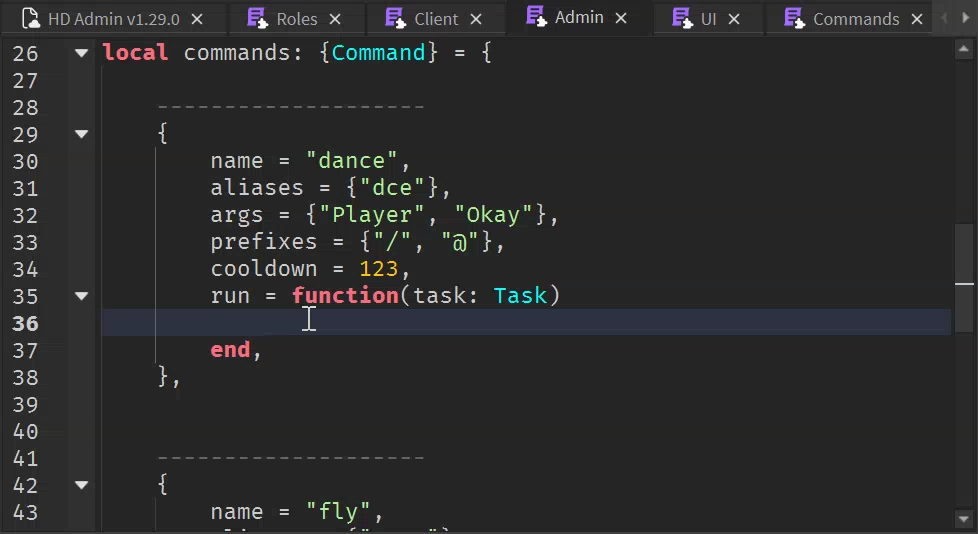Close the Roles tab

[x=335, y=19]
